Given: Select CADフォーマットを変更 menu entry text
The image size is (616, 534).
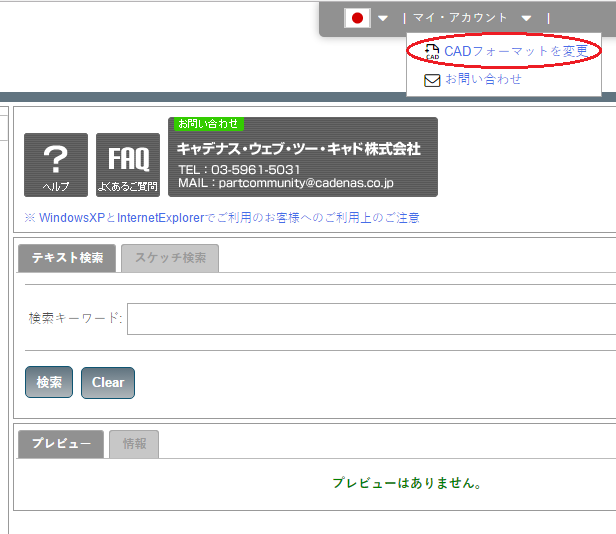Looking at the screenshot, I should tap(516, 51).
